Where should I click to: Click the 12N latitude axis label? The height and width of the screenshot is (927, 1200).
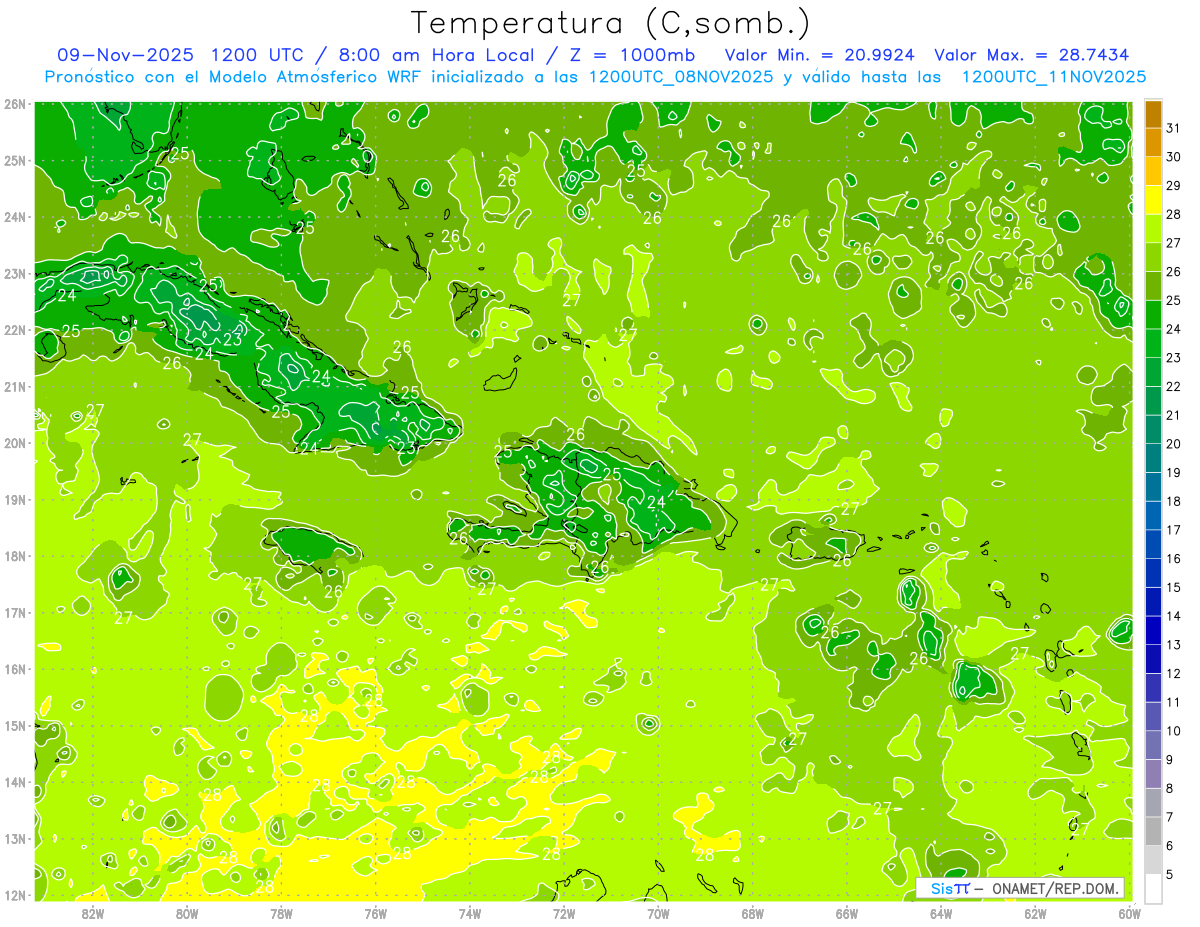coord(14,895)
